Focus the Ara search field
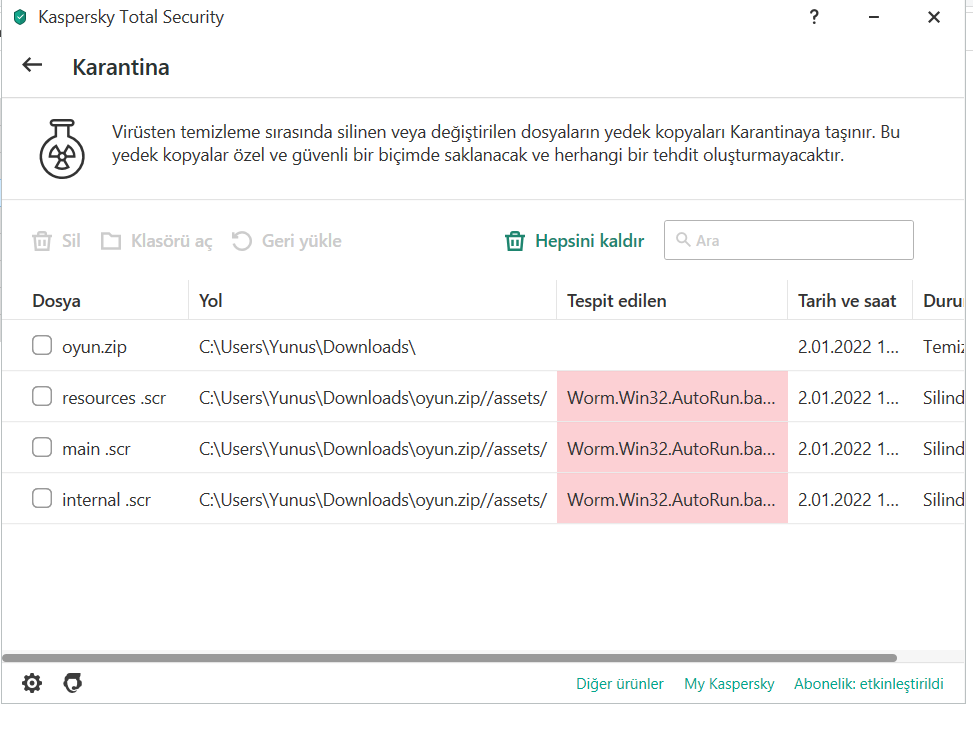This screenshot has height=732, width=973. point(789,240)
